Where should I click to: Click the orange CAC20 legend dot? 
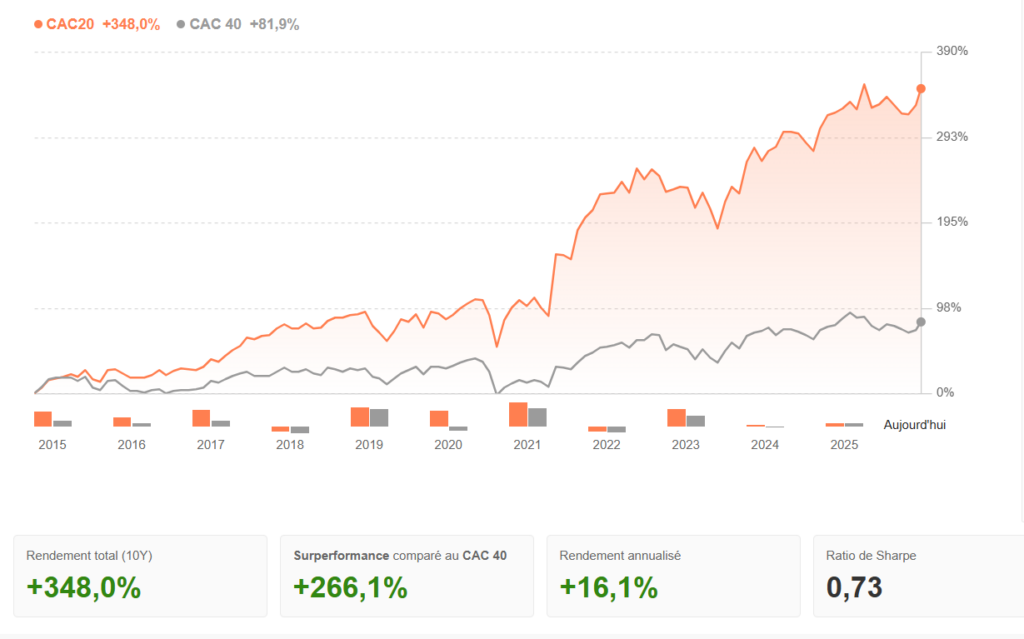coord(38,24)
